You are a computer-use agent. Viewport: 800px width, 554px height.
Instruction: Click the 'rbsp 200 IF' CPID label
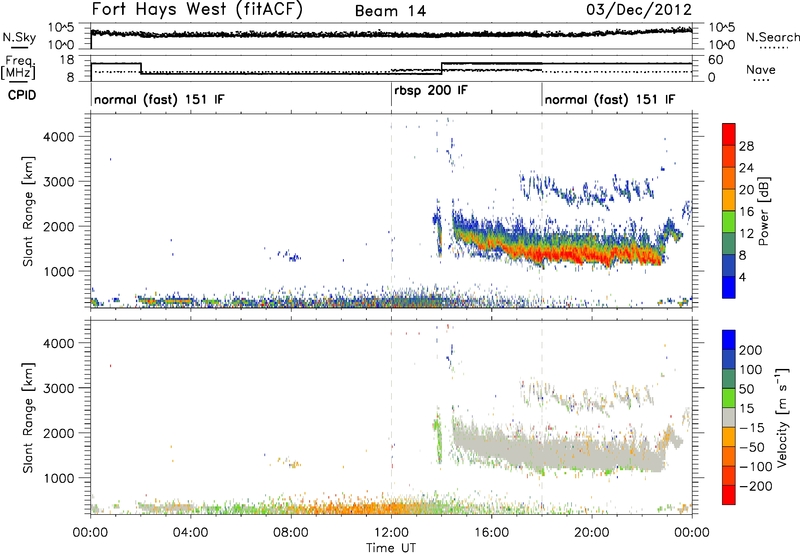coord(431,90)
